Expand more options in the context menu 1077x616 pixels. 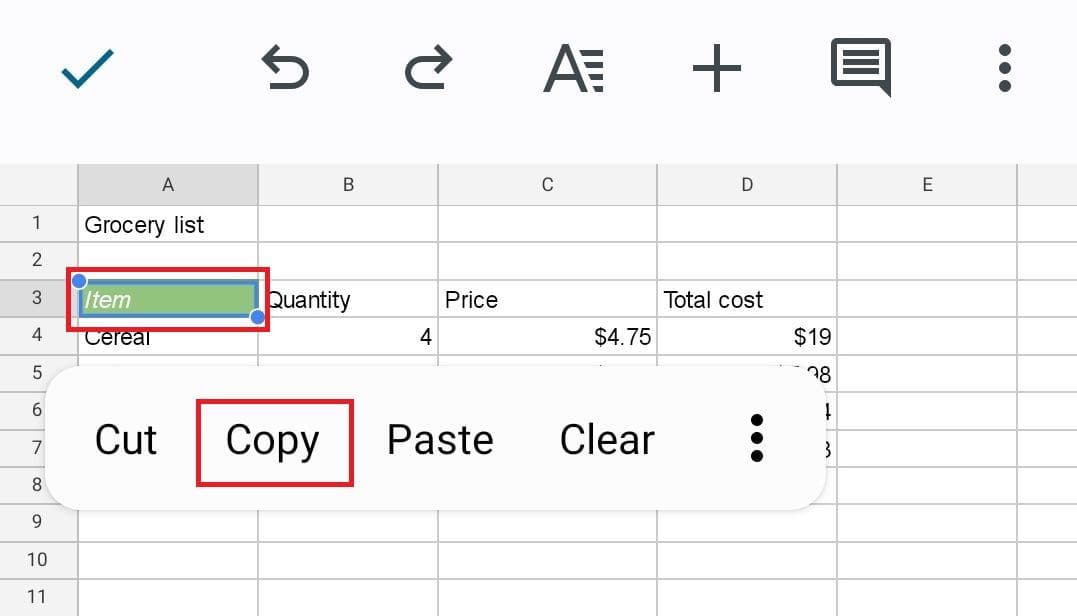click(x=756, y=439)
